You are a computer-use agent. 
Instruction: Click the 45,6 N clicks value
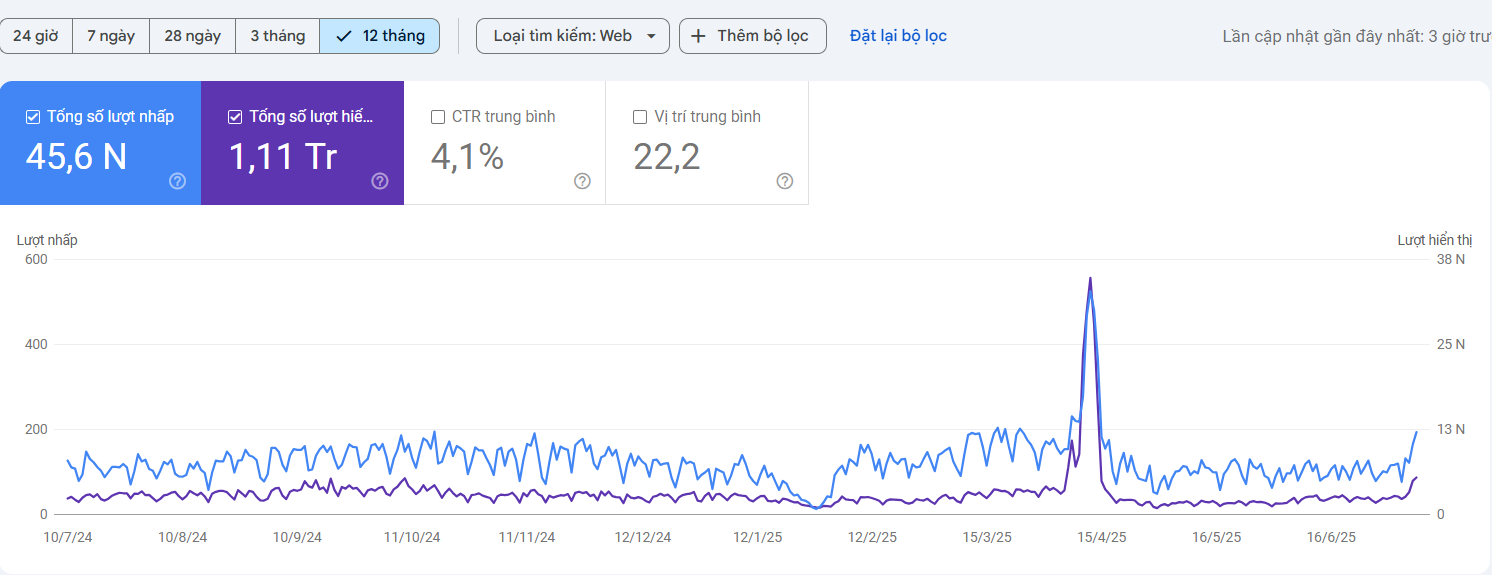click(76, 157)
